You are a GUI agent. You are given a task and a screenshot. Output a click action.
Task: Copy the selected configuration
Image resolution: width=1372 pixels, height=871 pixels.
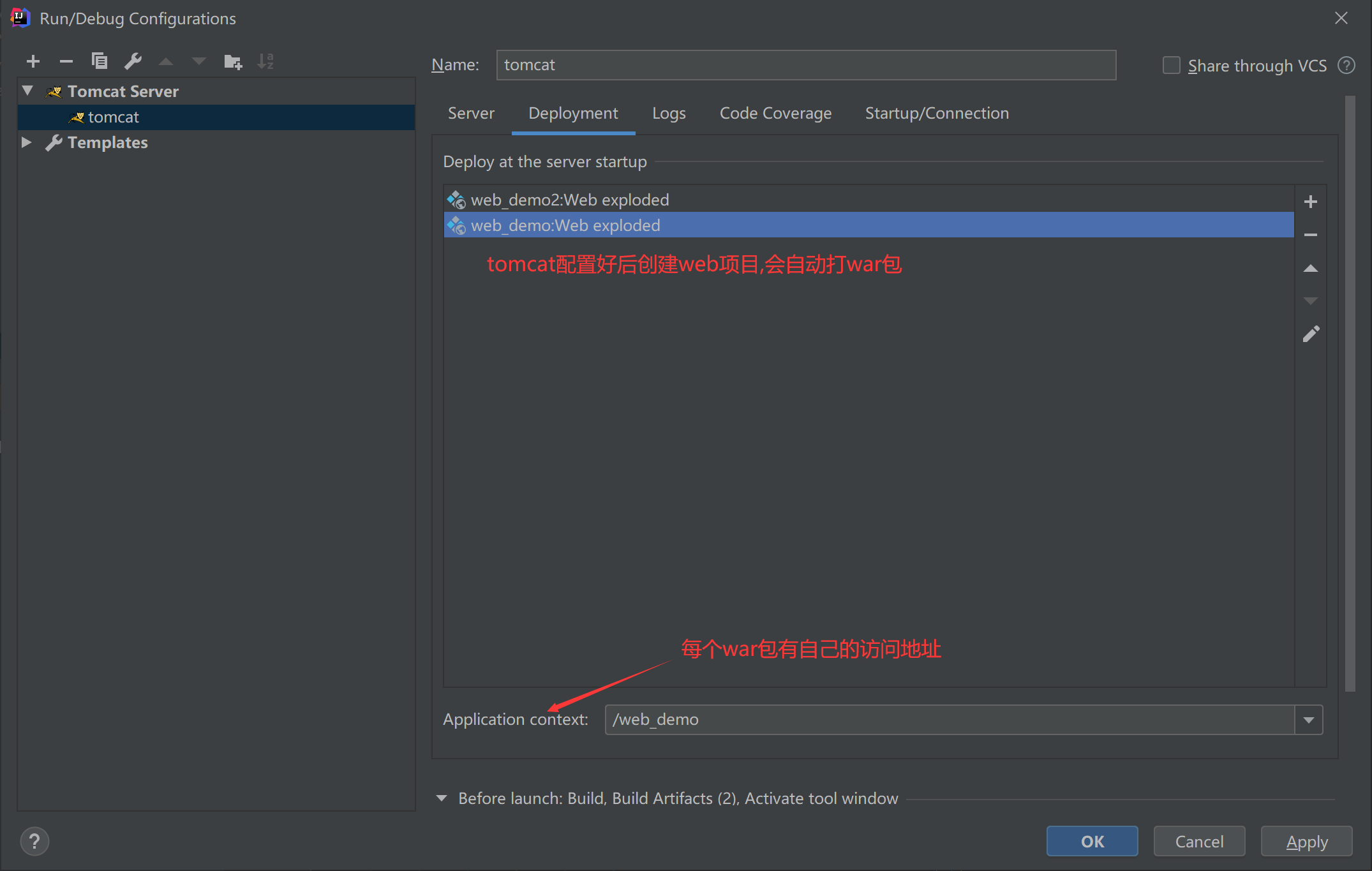(100, 61)
